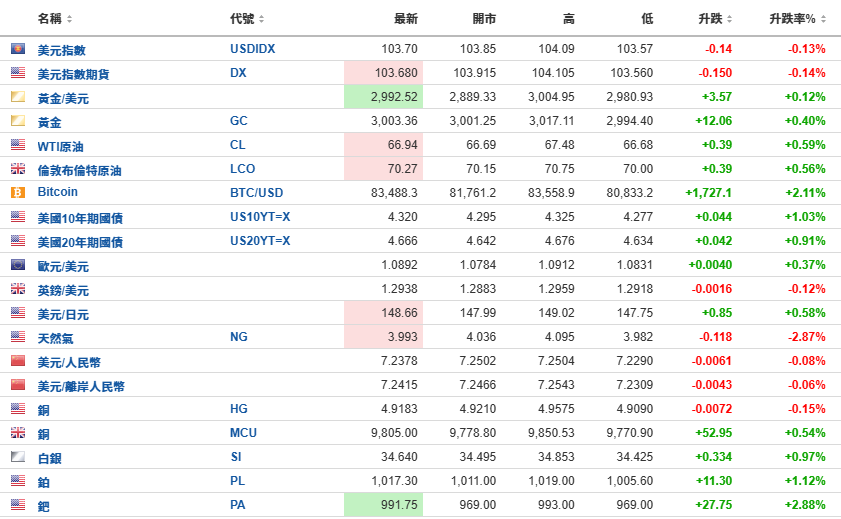Sort by 升跌 column arrows
Viewport: 841px width, 519px height.
coord(729,19)
